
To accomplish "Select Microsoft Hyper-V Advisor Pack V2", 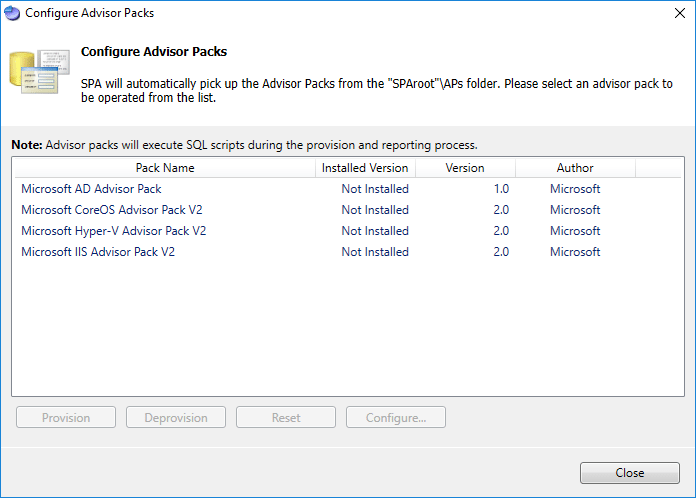I will [114, 231].
